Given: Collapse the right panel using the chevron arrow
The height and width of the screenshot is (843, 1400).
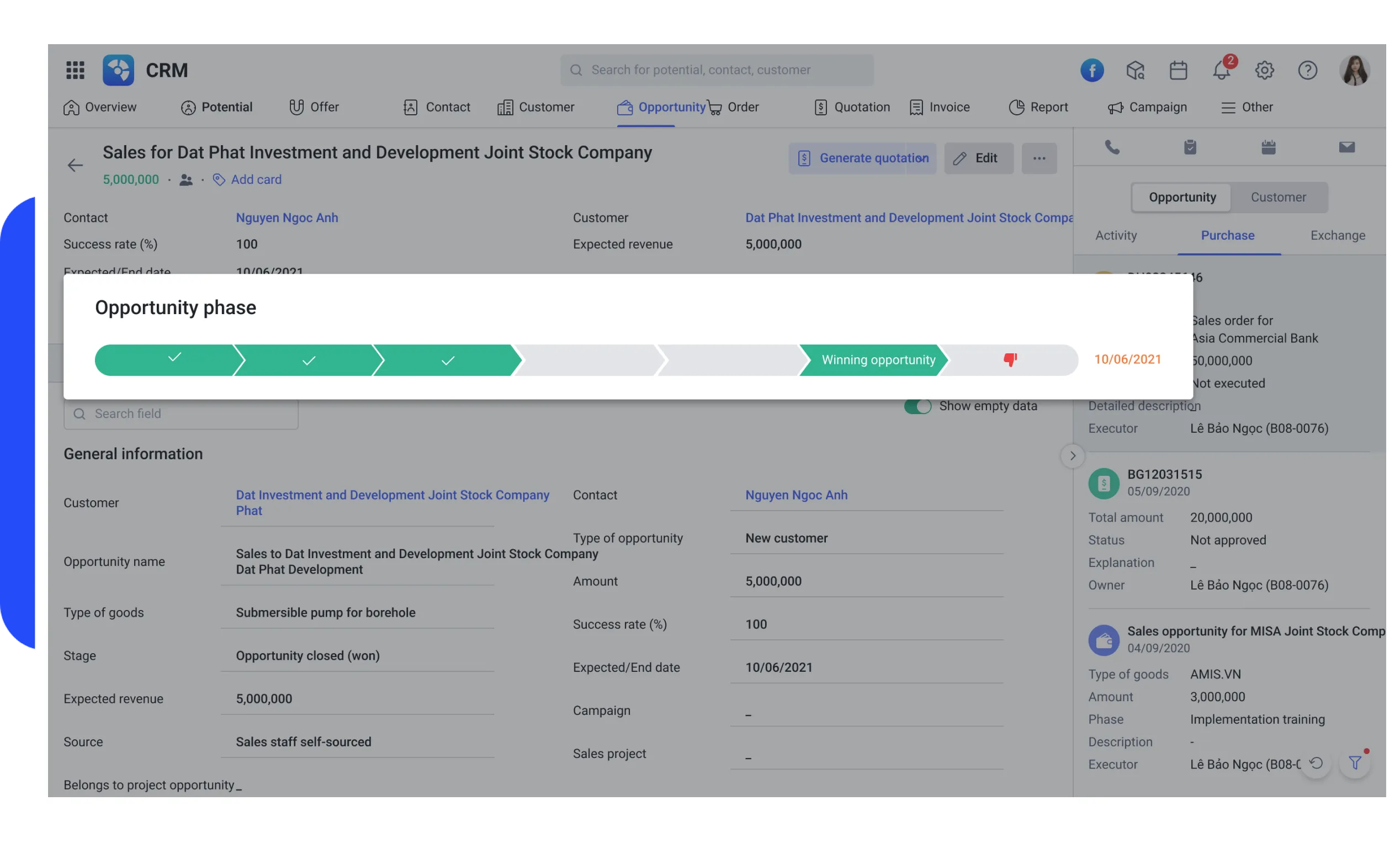Looking at the screenshot, I should pyautogui.click(x=1072, y=455).
